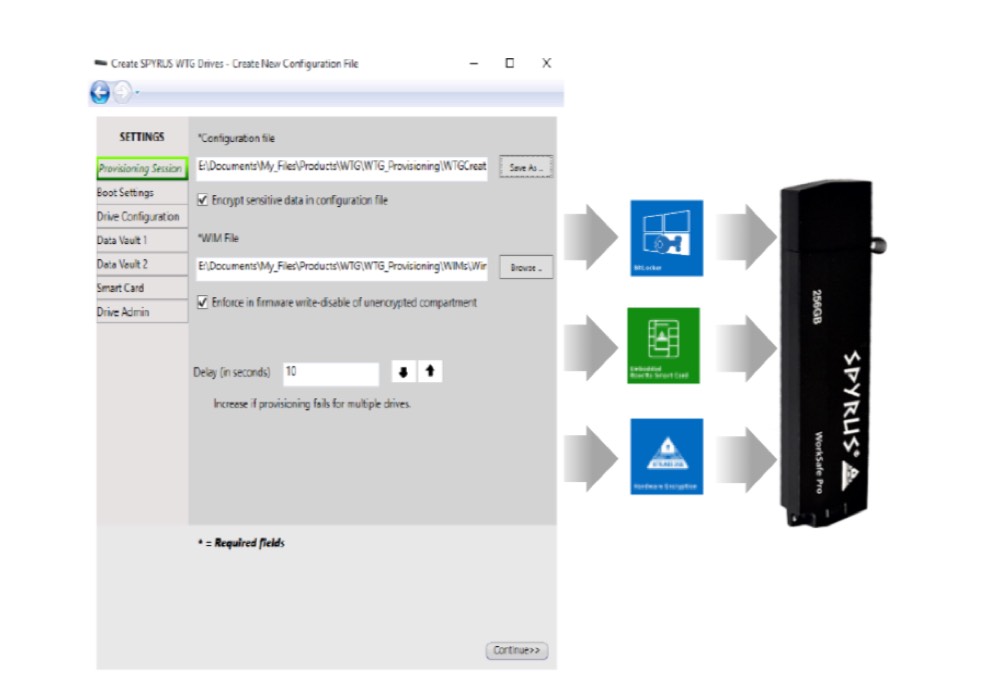Open the Drive Admin tab
Viewport: 1000px width, 700px height.
(x=142, y=312)
